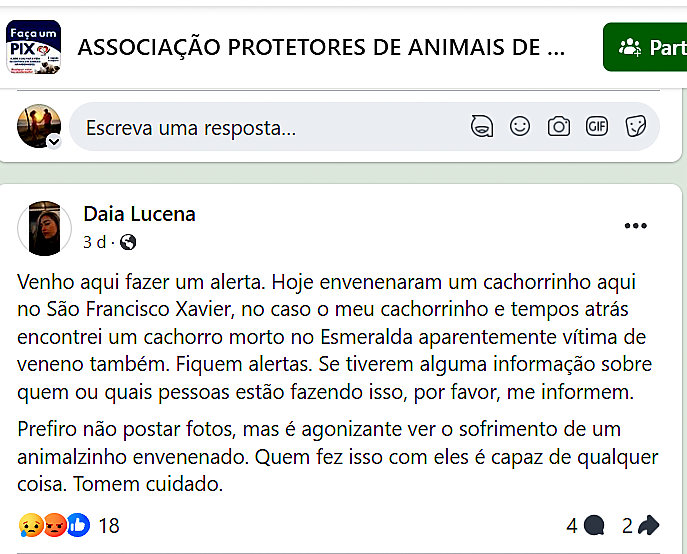The image size is (687, 554).
Task: Click the blue like reaction icon
Action: pyautogui.click(x=77, y=524)
